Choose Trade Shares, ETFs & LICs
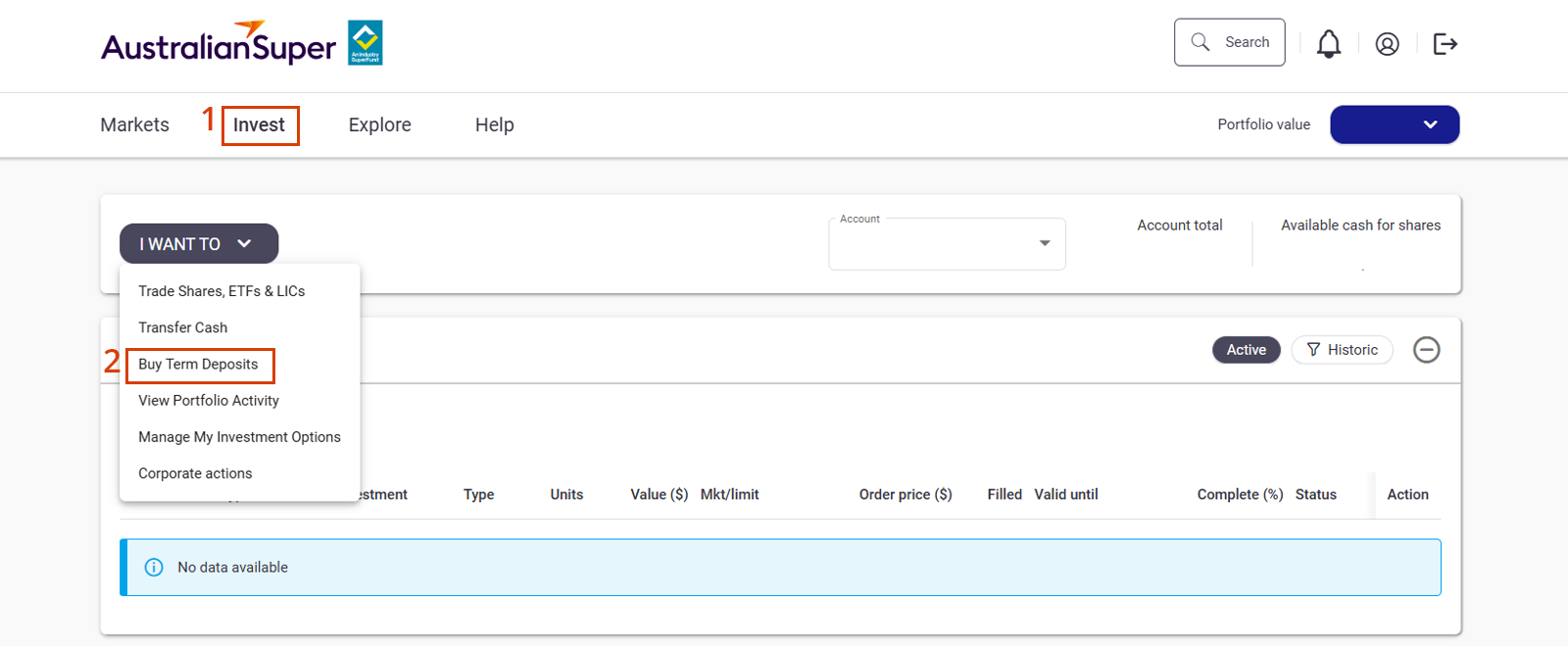The height and width of the screenshot is (647, 1568). (x=221, y=291)
